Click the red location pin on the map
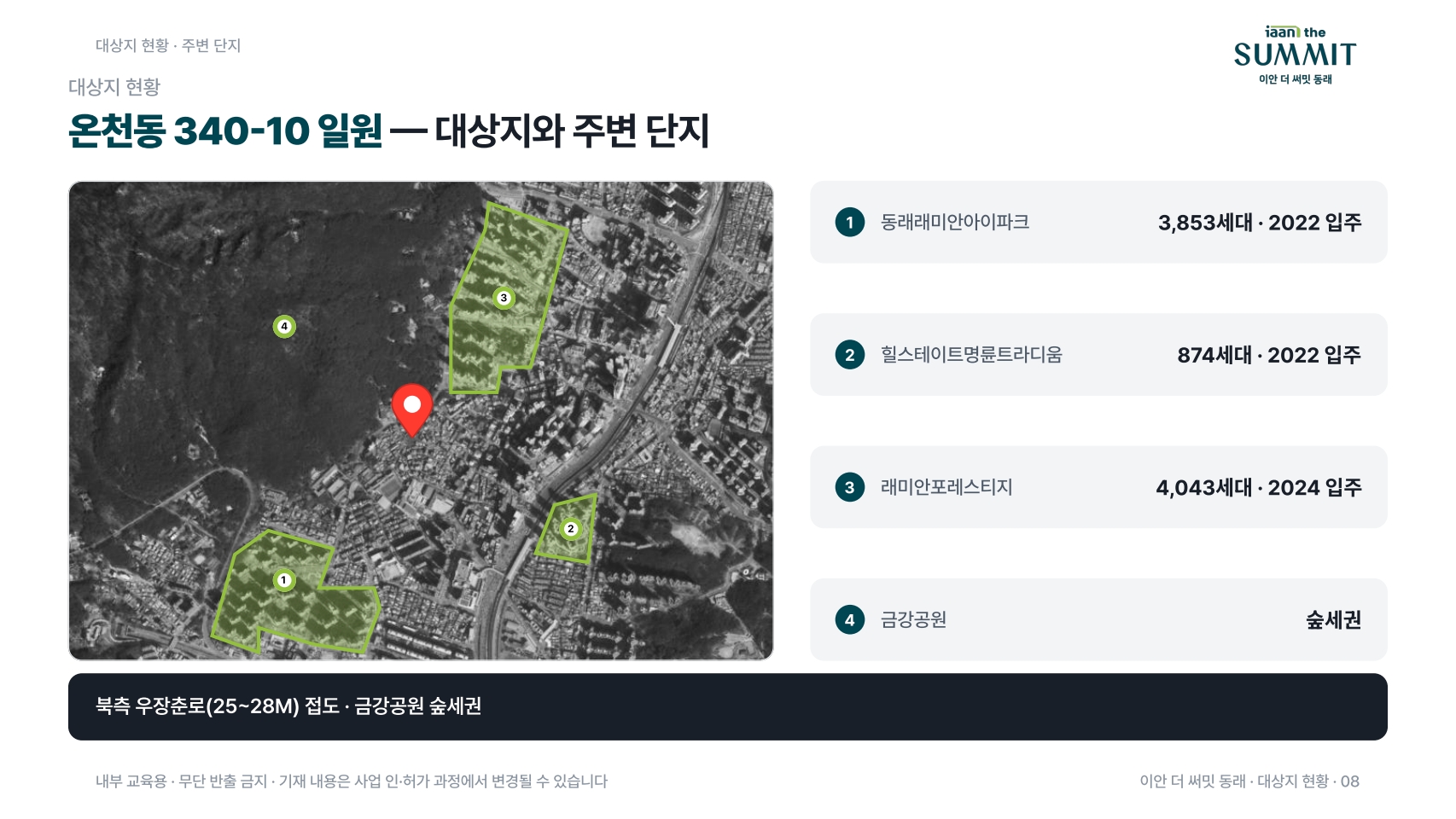Screen dimensions: 1456x819 coord(412,409)
